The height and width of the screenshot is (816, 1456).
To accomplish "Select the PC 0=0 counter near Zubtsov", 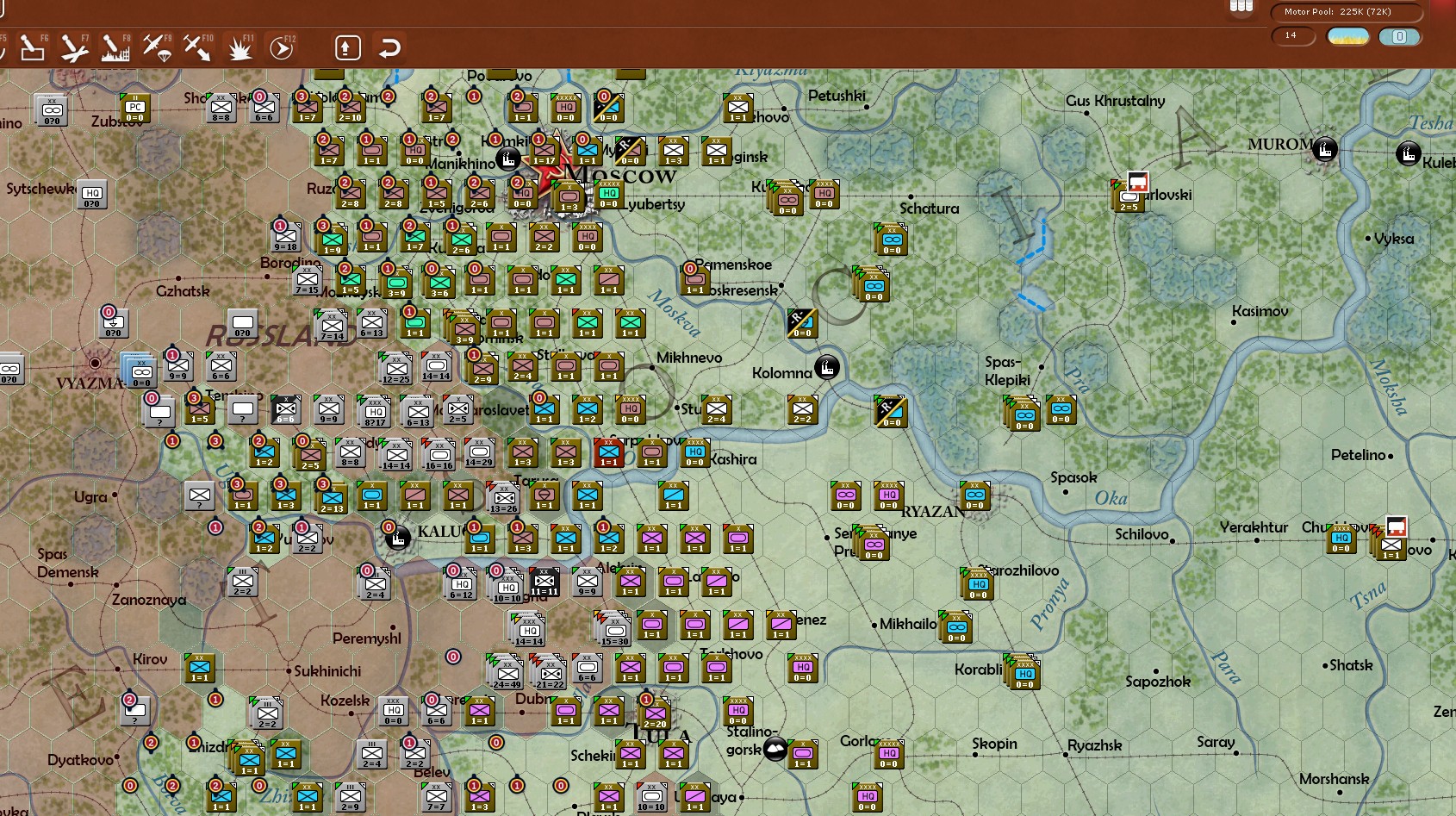I will click(135, 108).
